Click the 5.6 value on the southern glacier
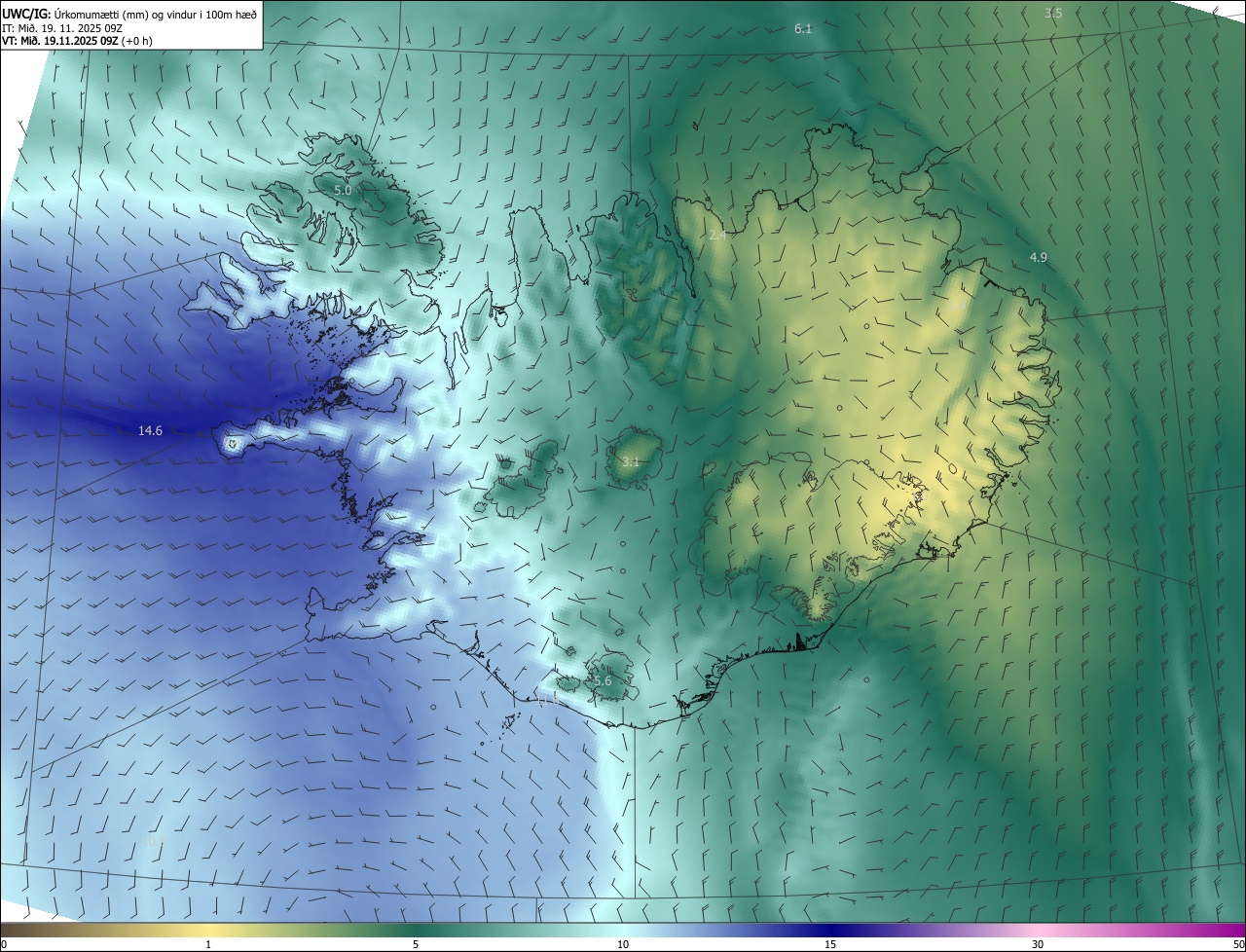 point(603,681)
